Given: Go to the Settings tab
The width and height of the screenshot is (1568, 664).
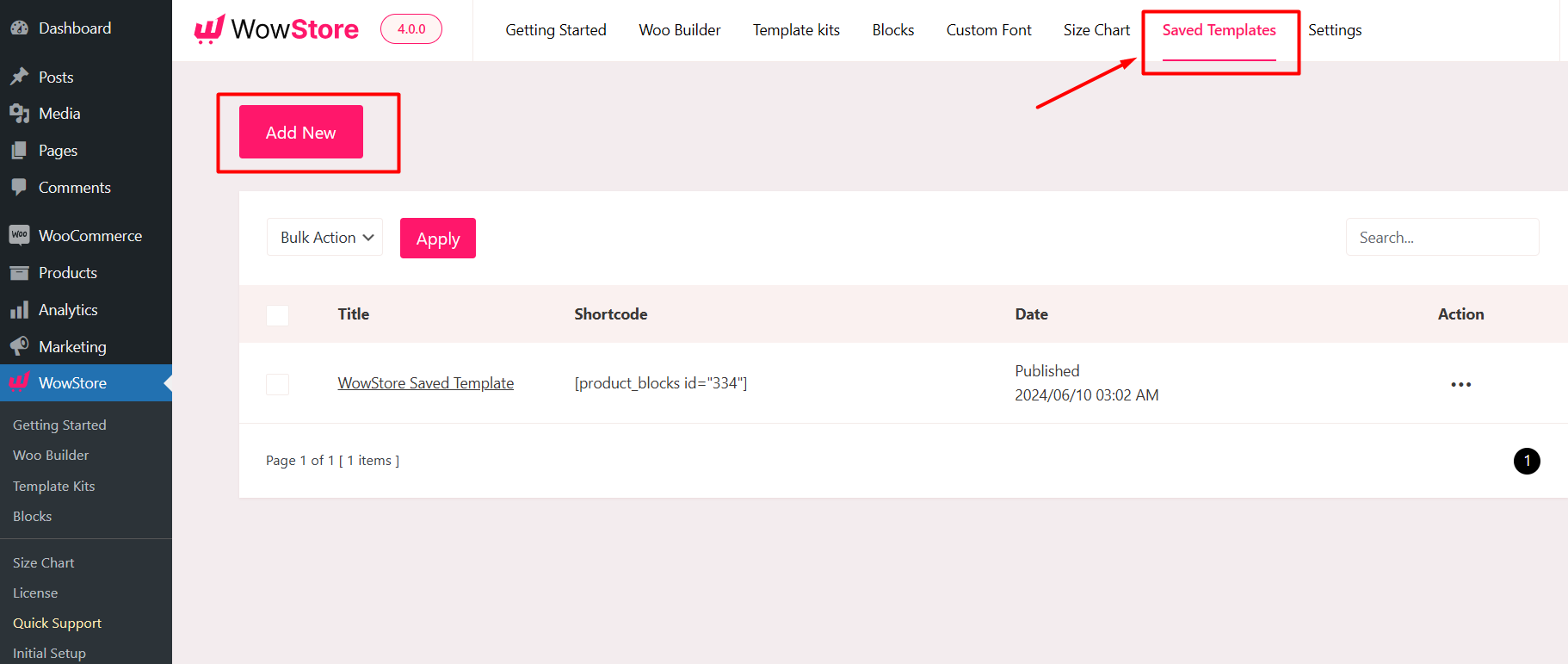Looking at the screenshot, I should click(x=1334, y=30).
